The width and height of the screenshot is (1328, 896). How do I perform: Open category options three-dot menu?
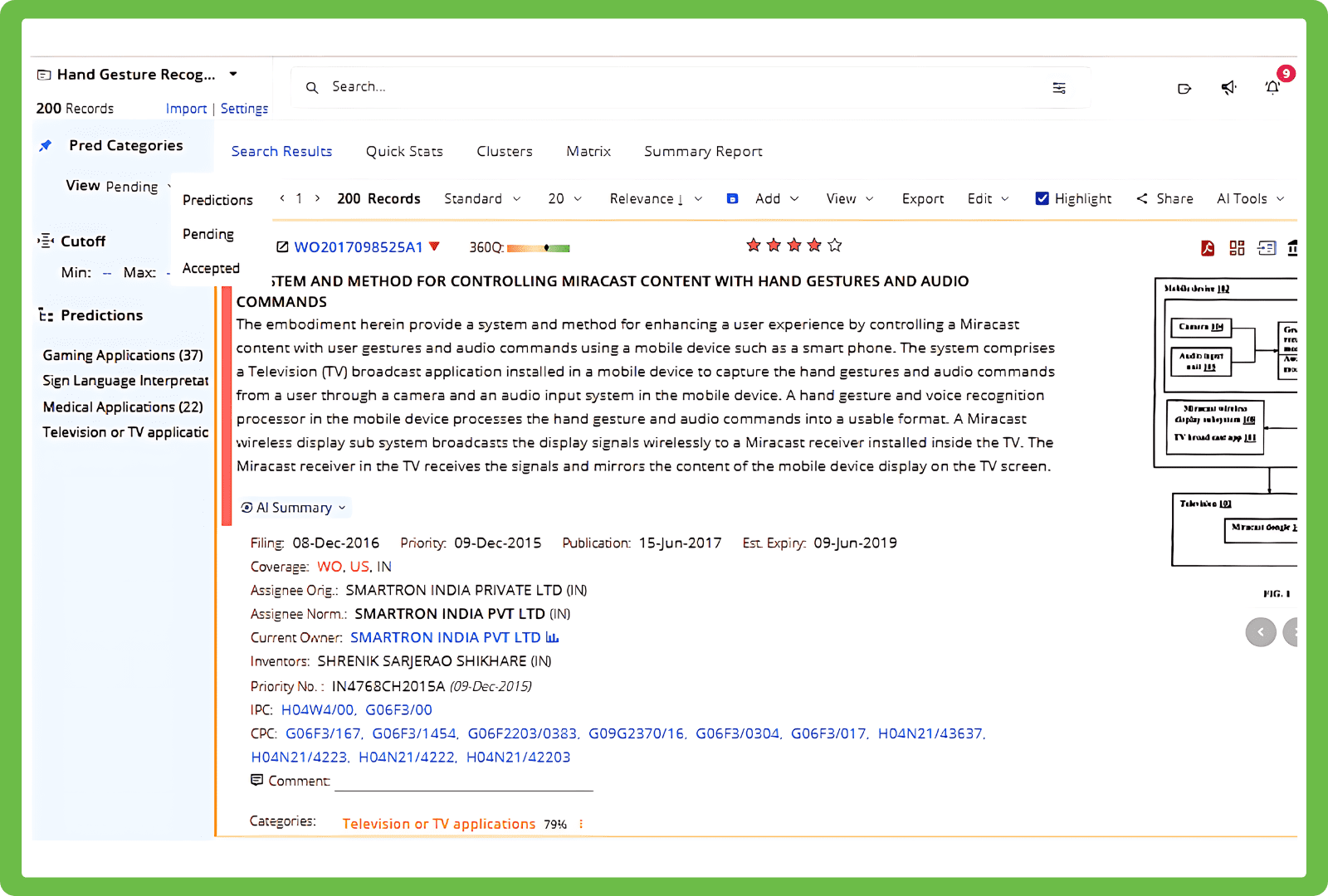click(x=581, y=824)
